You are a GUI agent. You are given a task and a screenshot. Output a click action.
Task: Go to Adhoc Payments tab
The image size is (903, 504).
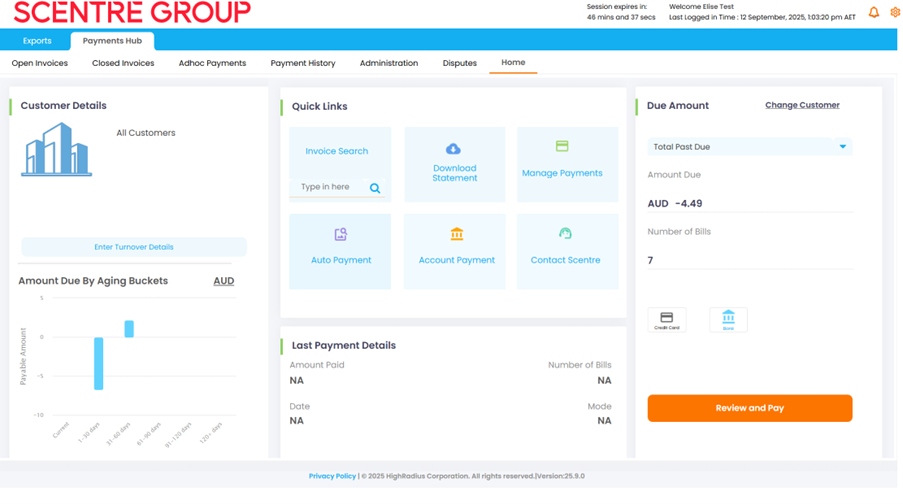pos(213,63)
